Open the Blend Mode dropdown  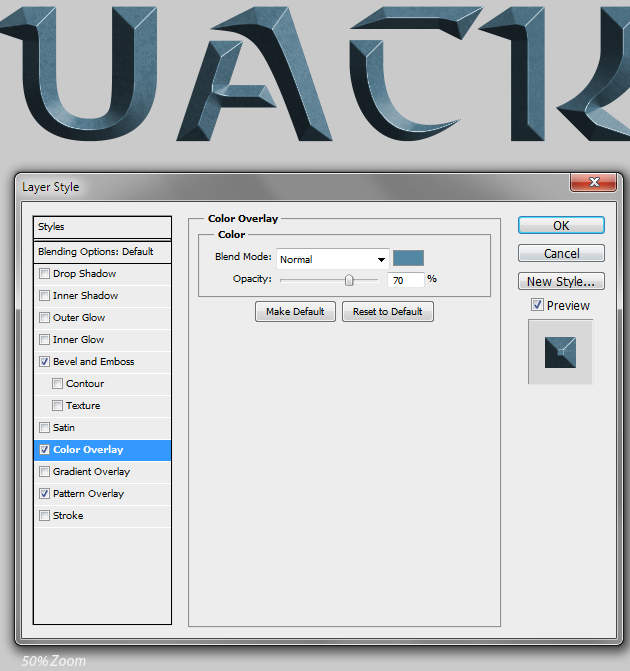pyautogui.click(x=332, y=259)
